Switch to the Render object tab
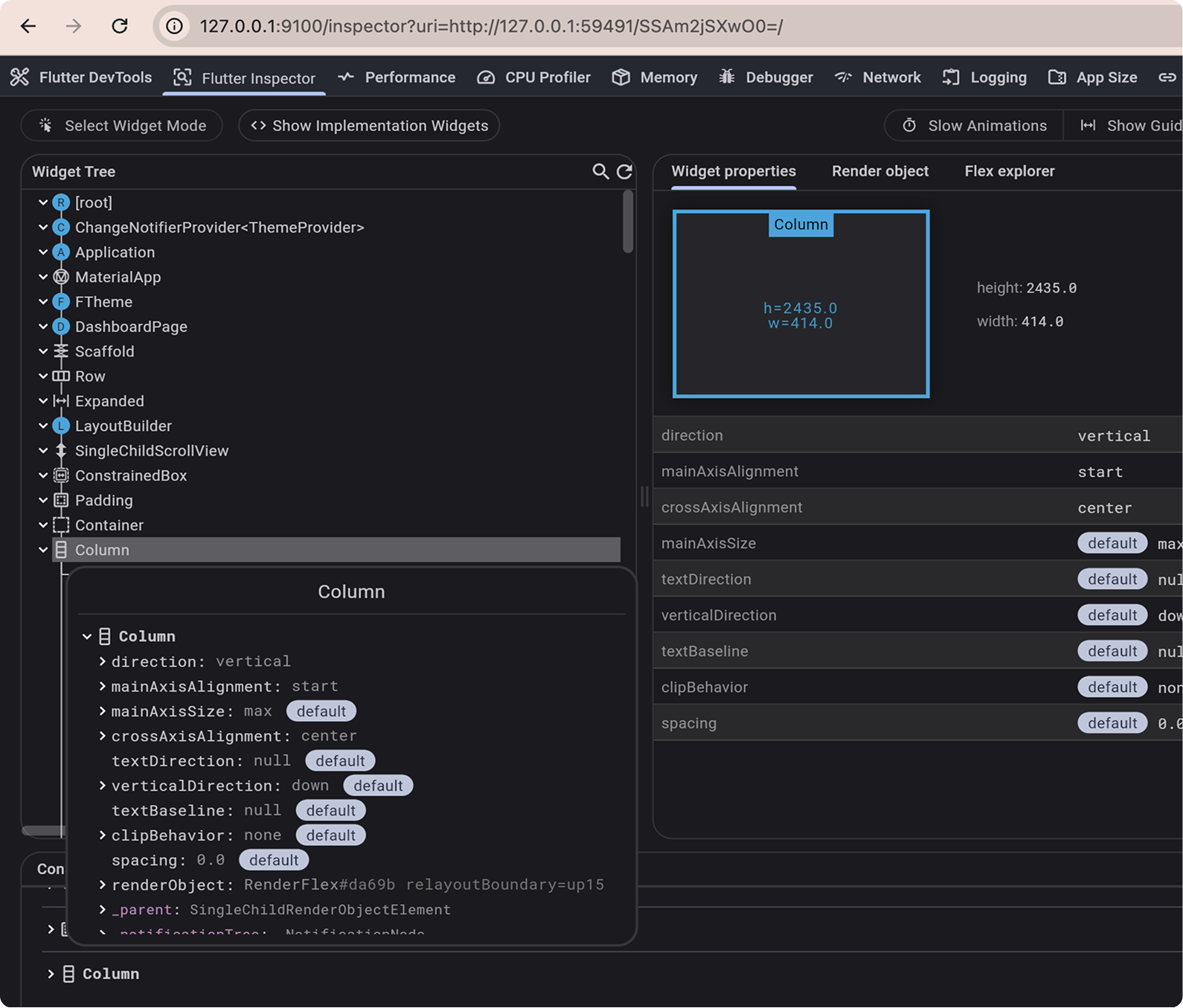Screen dimensions: 1183x1008 pos(879,171)
